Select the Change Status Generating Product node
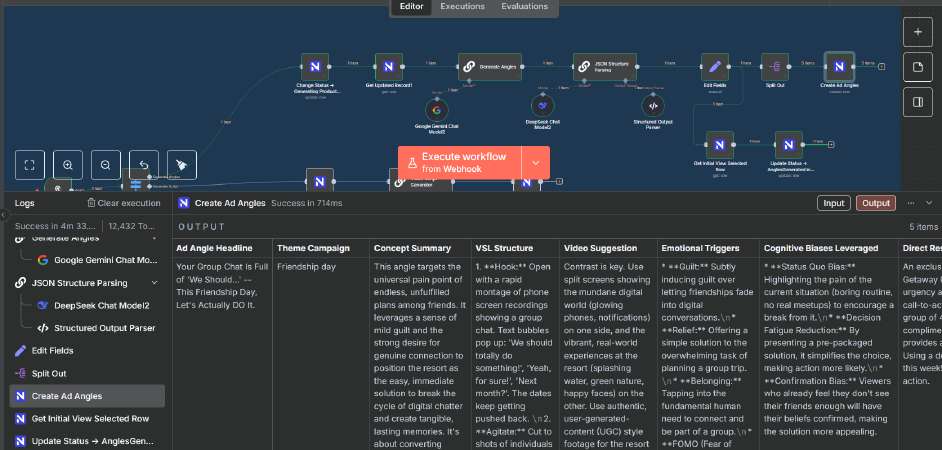Viewport: 942px width, 450px height. 315,67
